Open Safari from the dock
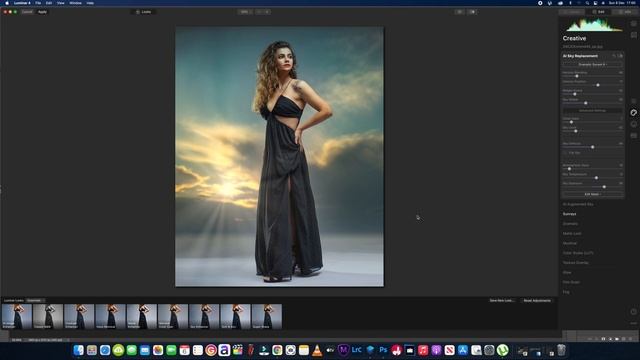 click(x=105, y=350)
